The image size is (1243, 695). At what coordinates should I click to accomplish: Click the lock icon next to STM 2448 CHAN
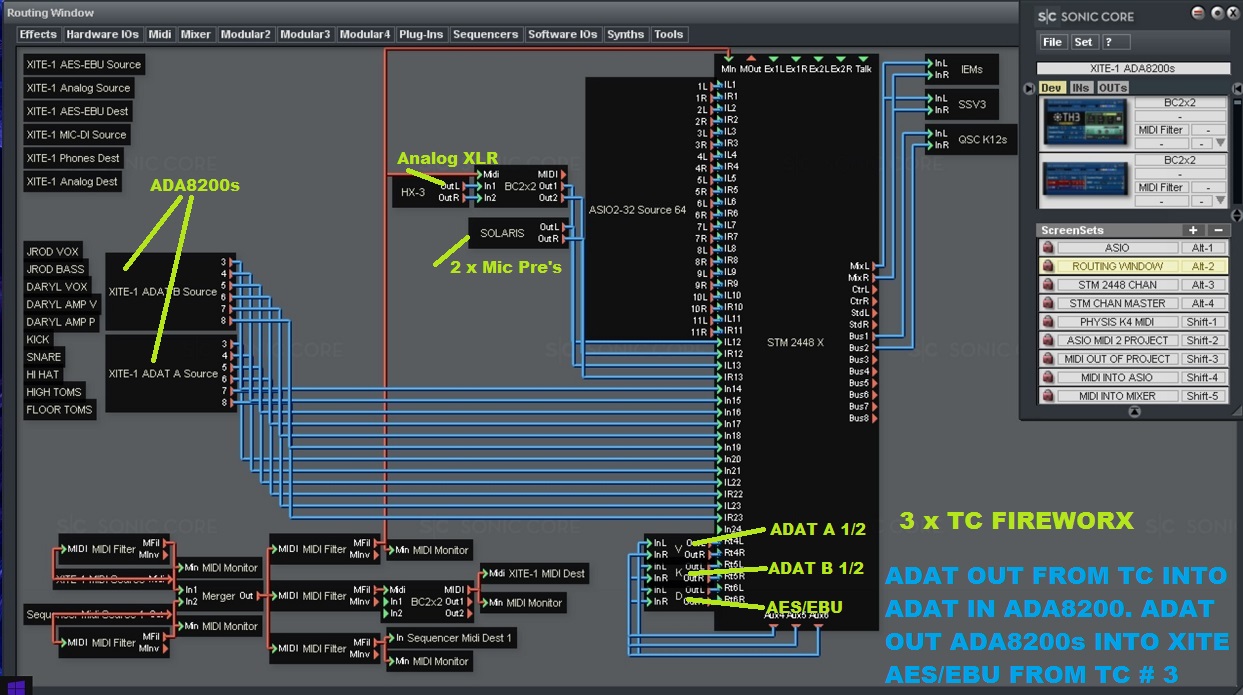(x=1049, y=285)
